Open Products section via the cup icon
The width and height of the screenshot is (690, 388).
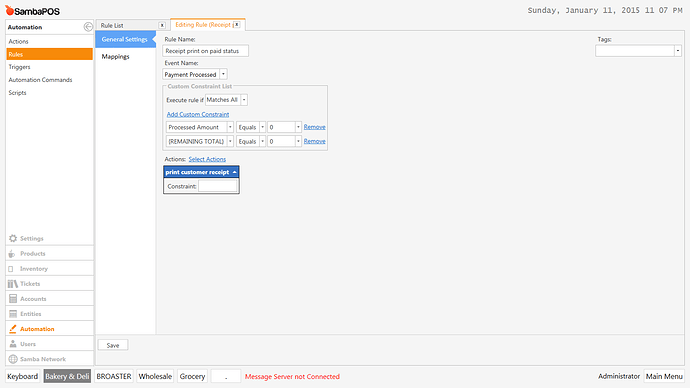(12, 254)
